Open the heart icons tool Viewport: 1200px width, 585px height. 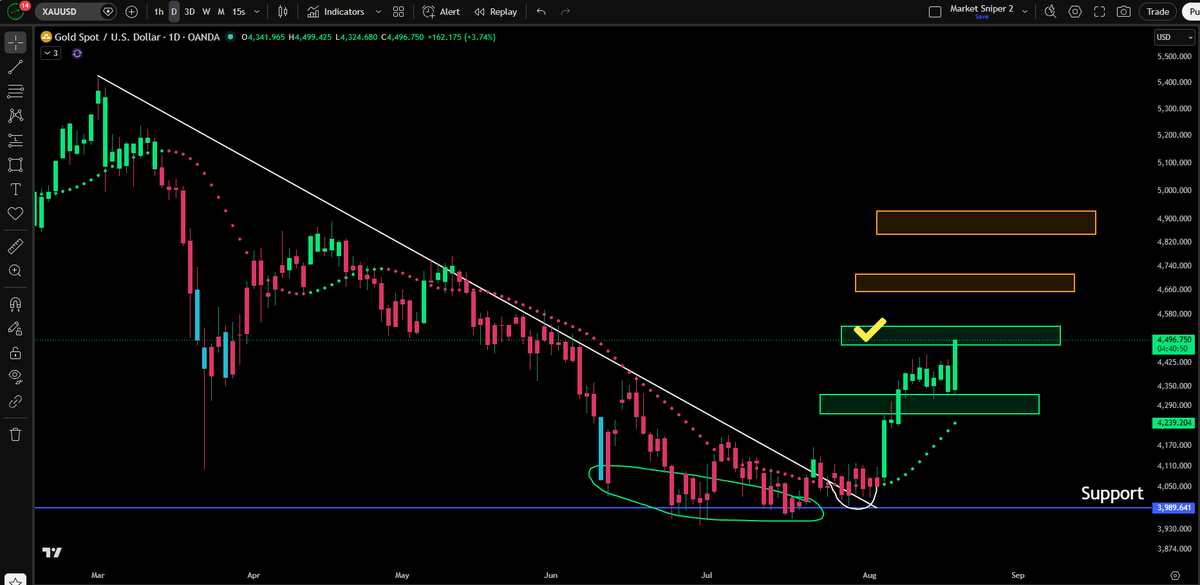pyautogui.click(x=16, y=213)
